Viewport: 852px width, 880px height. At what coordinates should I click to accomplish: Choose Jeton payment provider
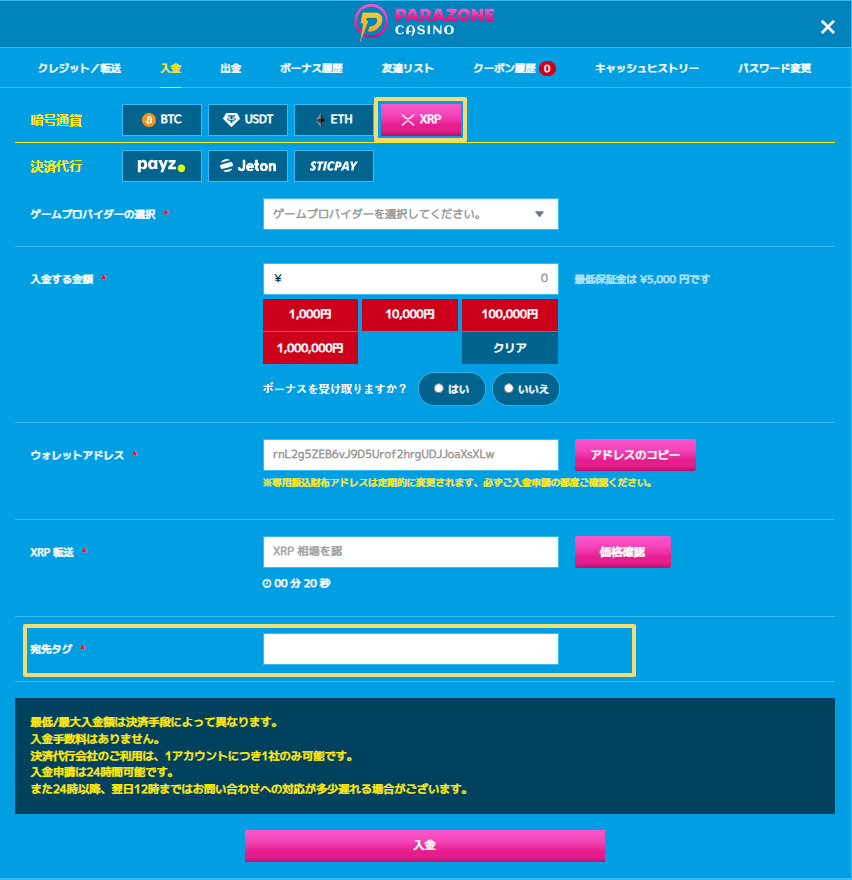pos(248,166)
